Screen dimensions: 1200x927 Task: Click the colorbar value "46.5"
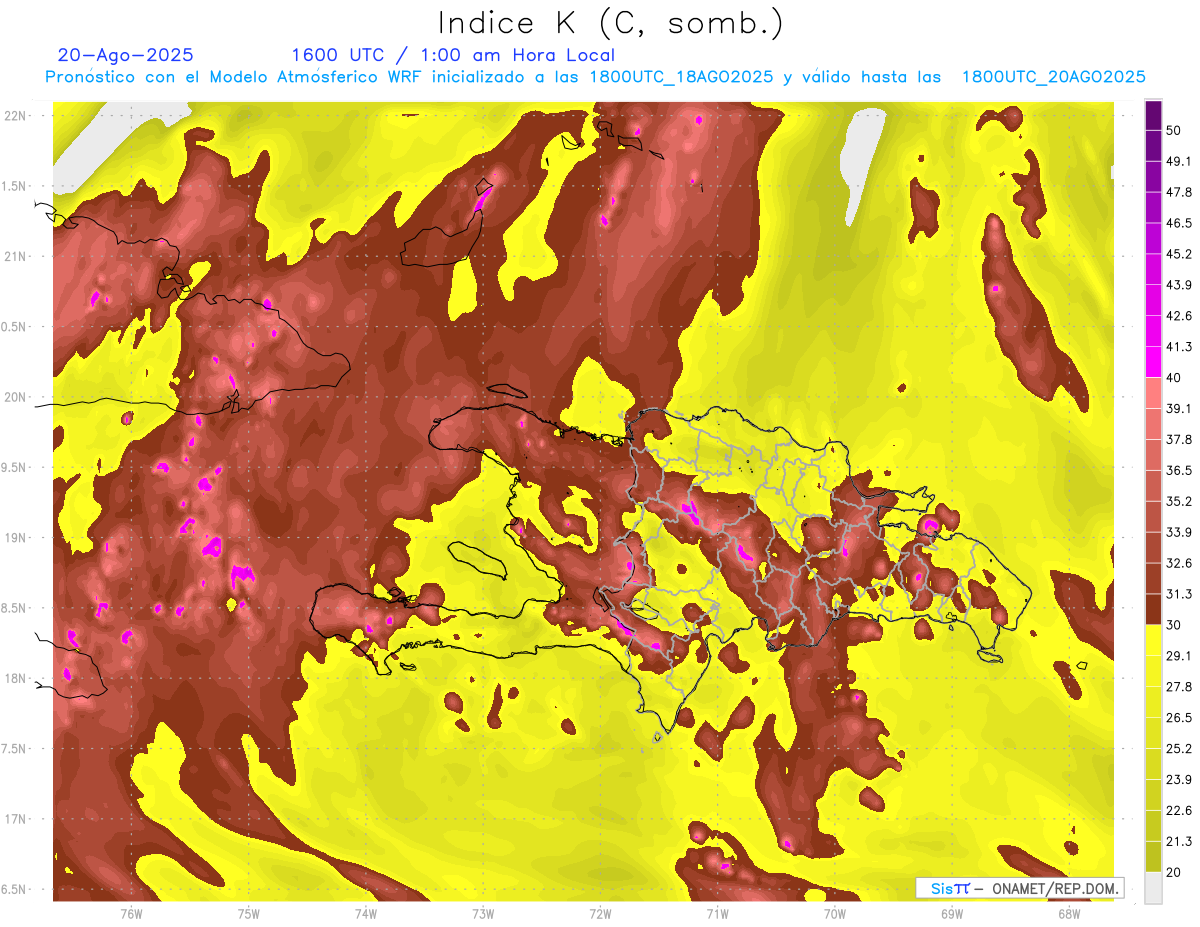tap(1178, 223)
